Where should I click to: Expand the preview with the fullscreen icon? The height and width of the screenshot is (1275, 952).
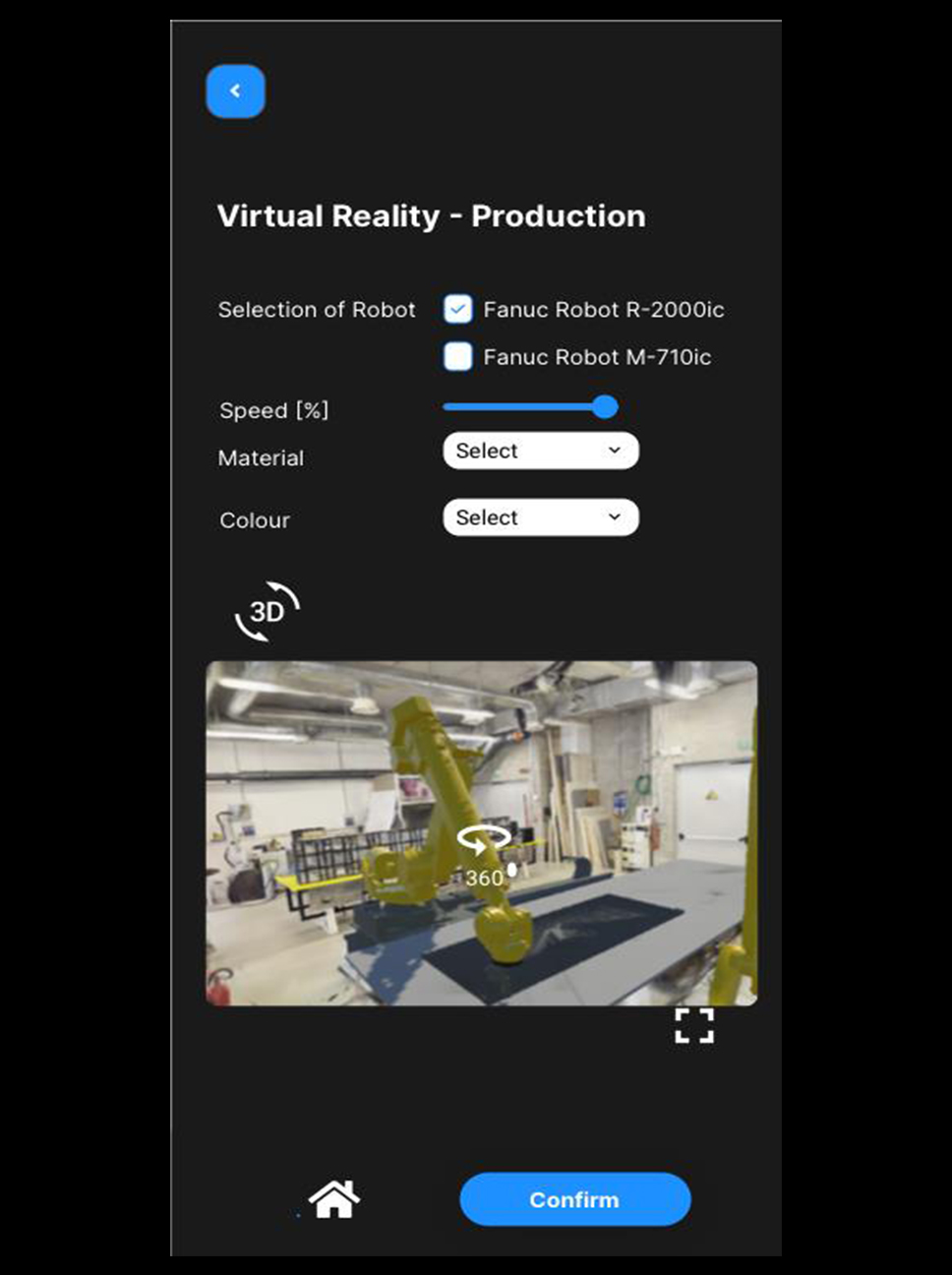694,1025
